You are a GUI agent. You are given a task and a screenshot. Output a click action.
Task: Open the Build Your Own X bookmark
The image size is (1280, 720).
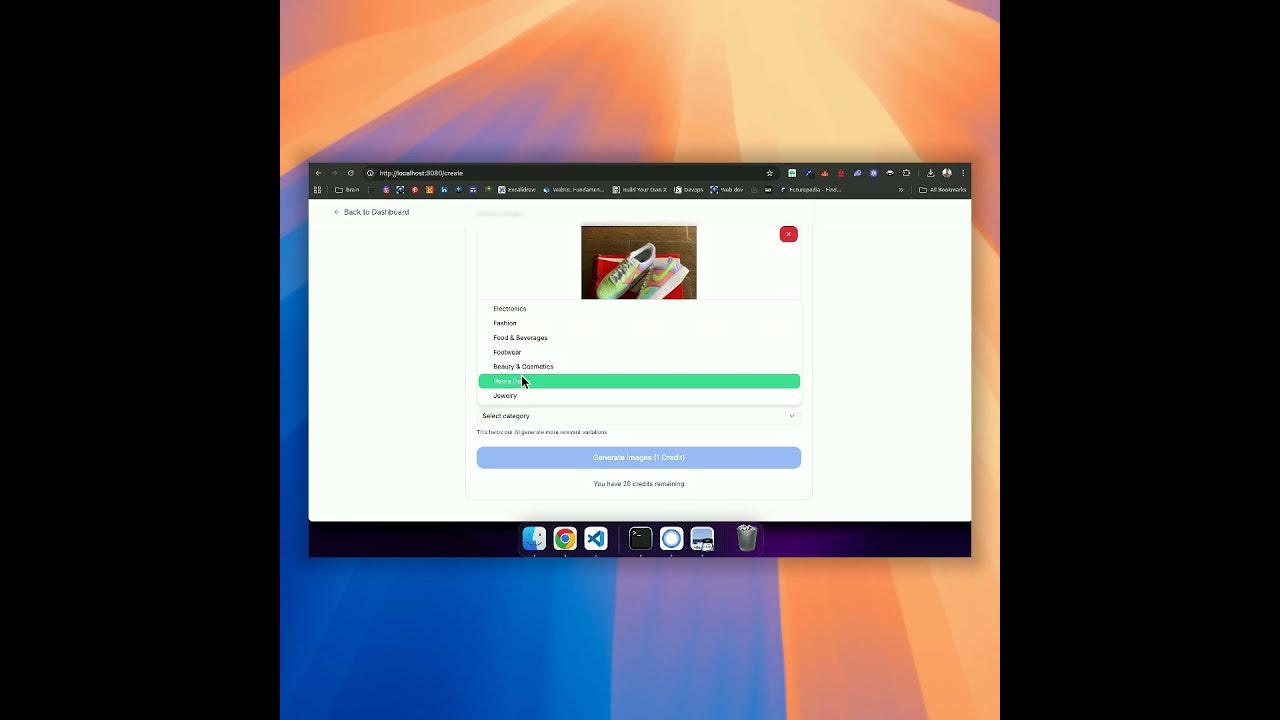[x=639, y=190]
